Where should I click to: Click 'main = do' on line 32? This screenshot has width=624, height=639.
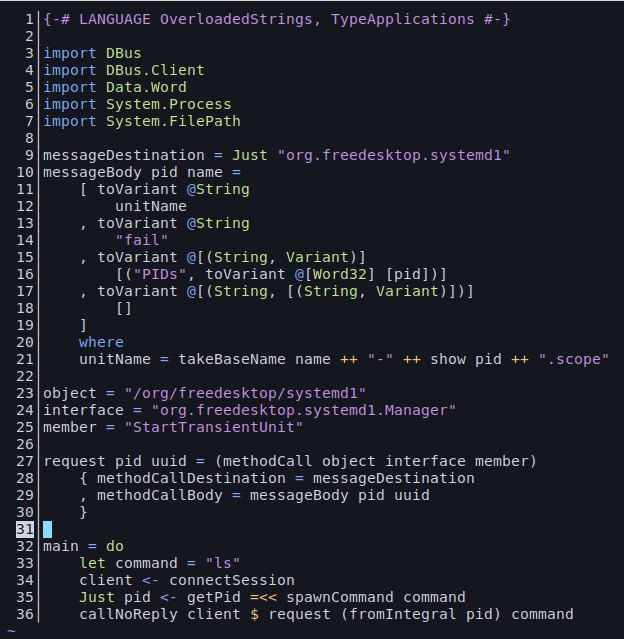point(83,546)
